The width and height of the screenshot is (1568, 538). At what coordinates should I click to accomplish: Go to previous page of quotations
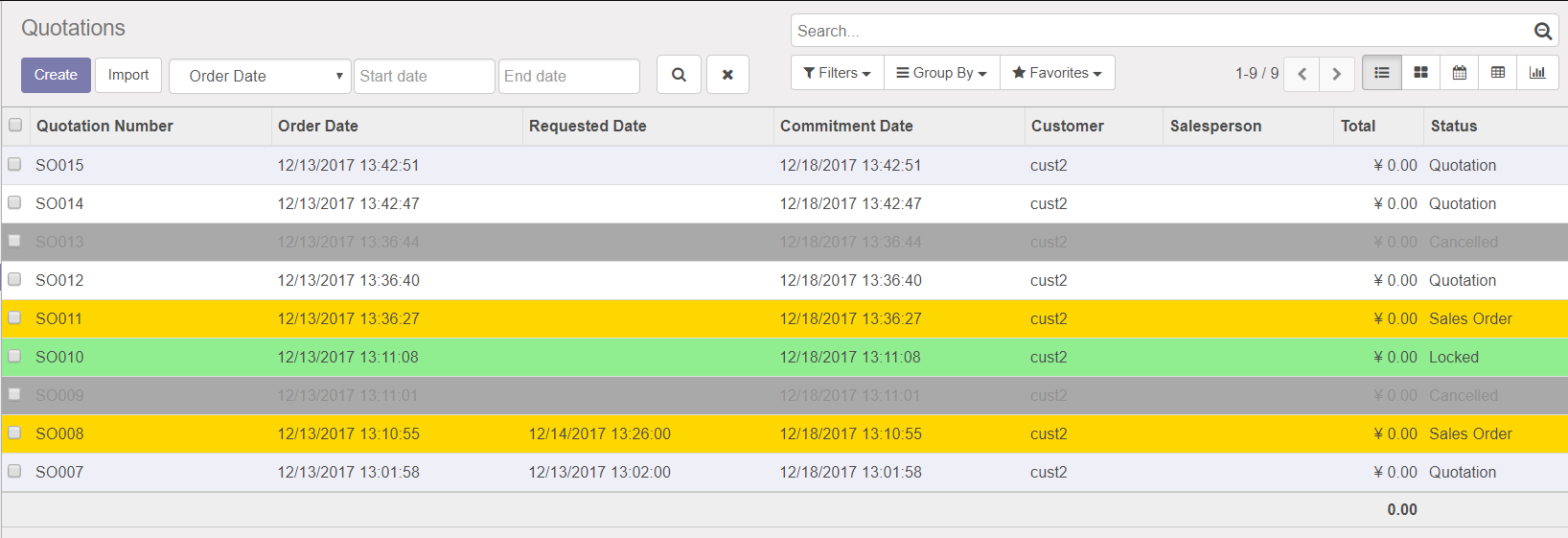(x=1302, y=74)
